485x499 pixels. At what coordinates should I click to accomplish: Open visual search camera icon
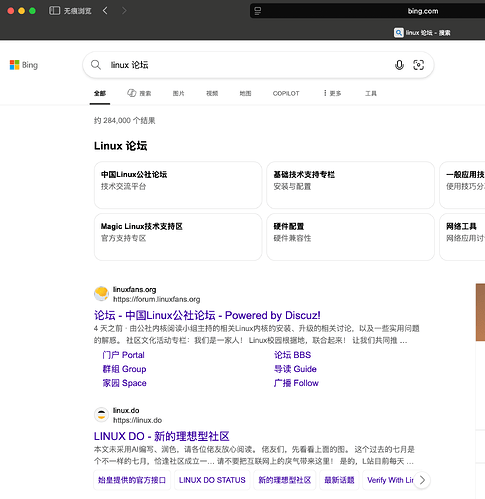point(418,65)
